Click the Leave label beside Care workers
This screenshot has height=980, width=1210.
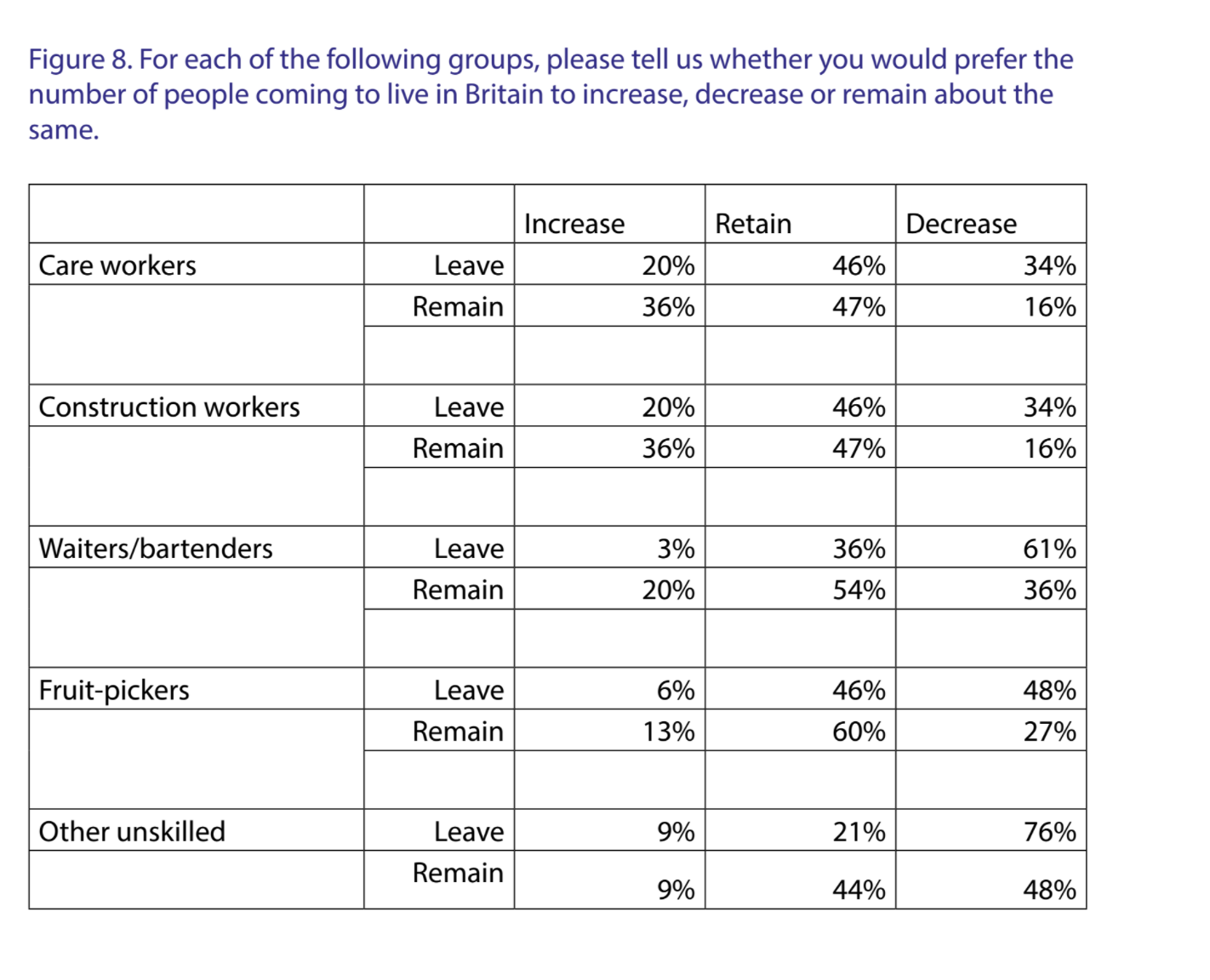tap(469, 265)
